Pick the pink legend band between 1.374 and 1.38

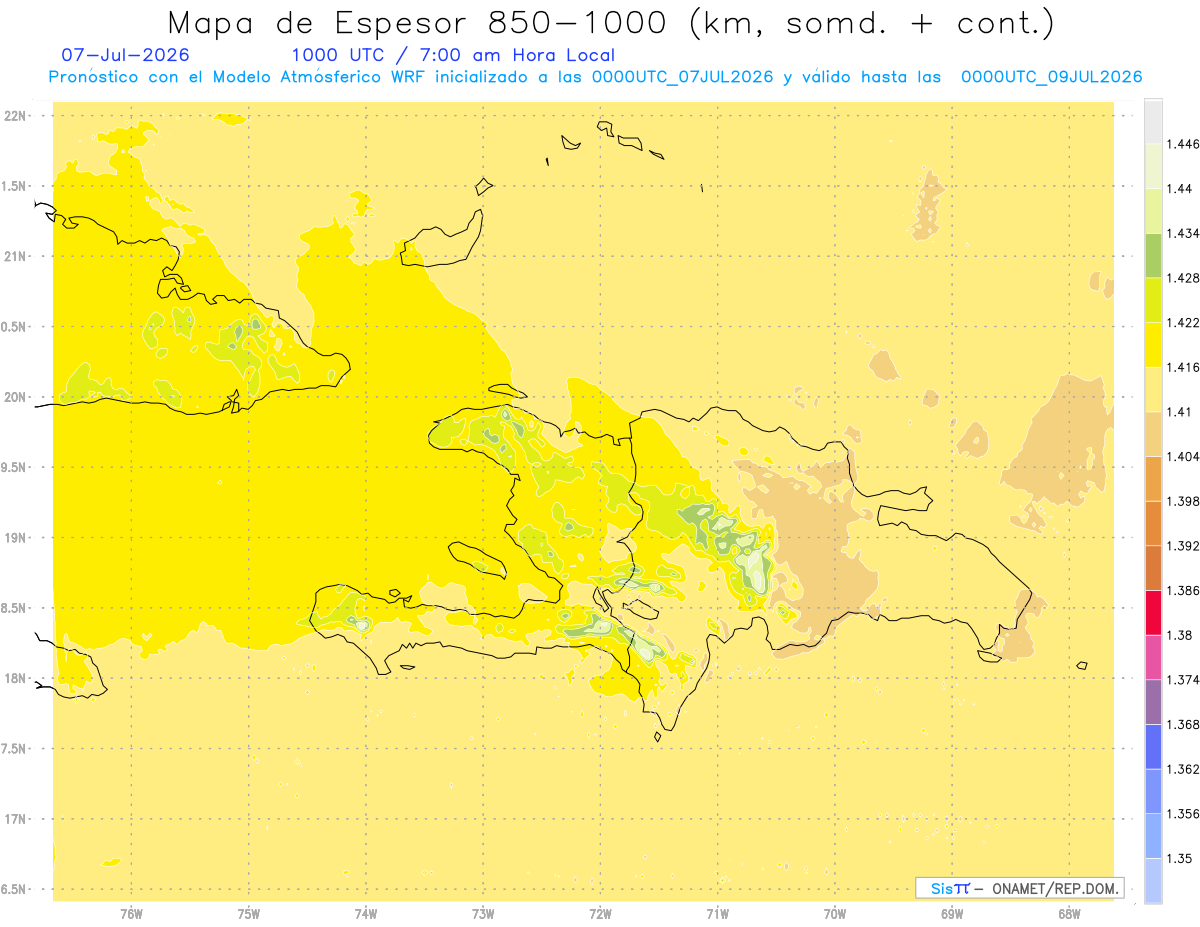click(x=1153, y=657)
